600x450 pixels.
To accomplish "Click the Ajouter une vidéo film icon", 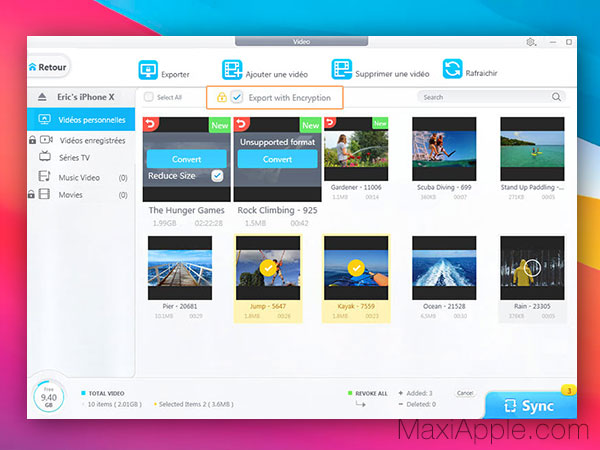I will pyautogui.click(x=232, y=70).
